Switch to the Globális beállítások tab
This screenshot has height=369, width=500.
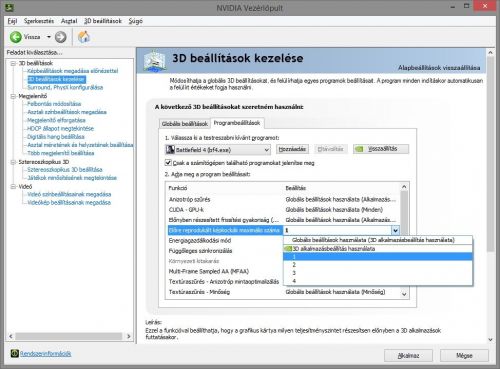[x=185, y=124]
